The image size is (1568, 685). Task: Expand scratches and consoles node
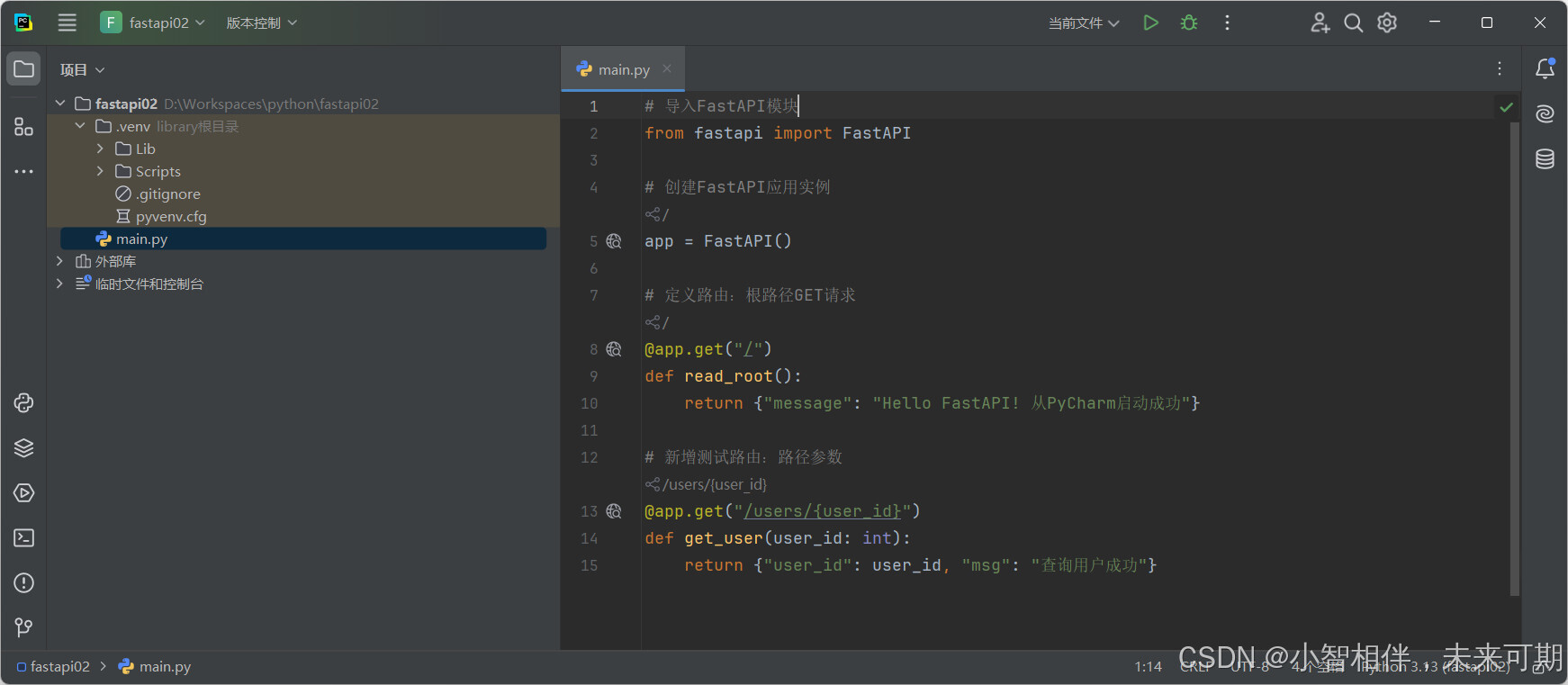click(60, 284)
